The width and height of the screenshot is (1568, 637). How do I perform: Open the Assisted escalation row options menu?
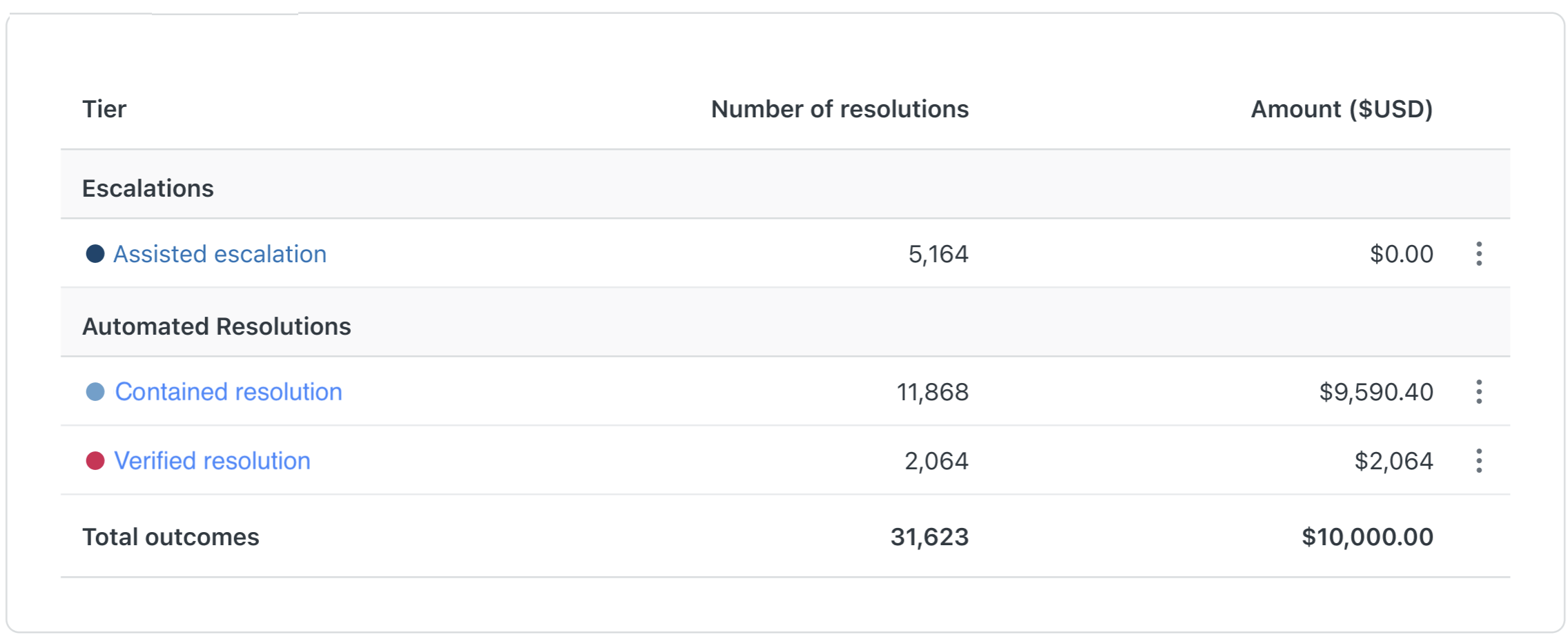[1478, 254]
